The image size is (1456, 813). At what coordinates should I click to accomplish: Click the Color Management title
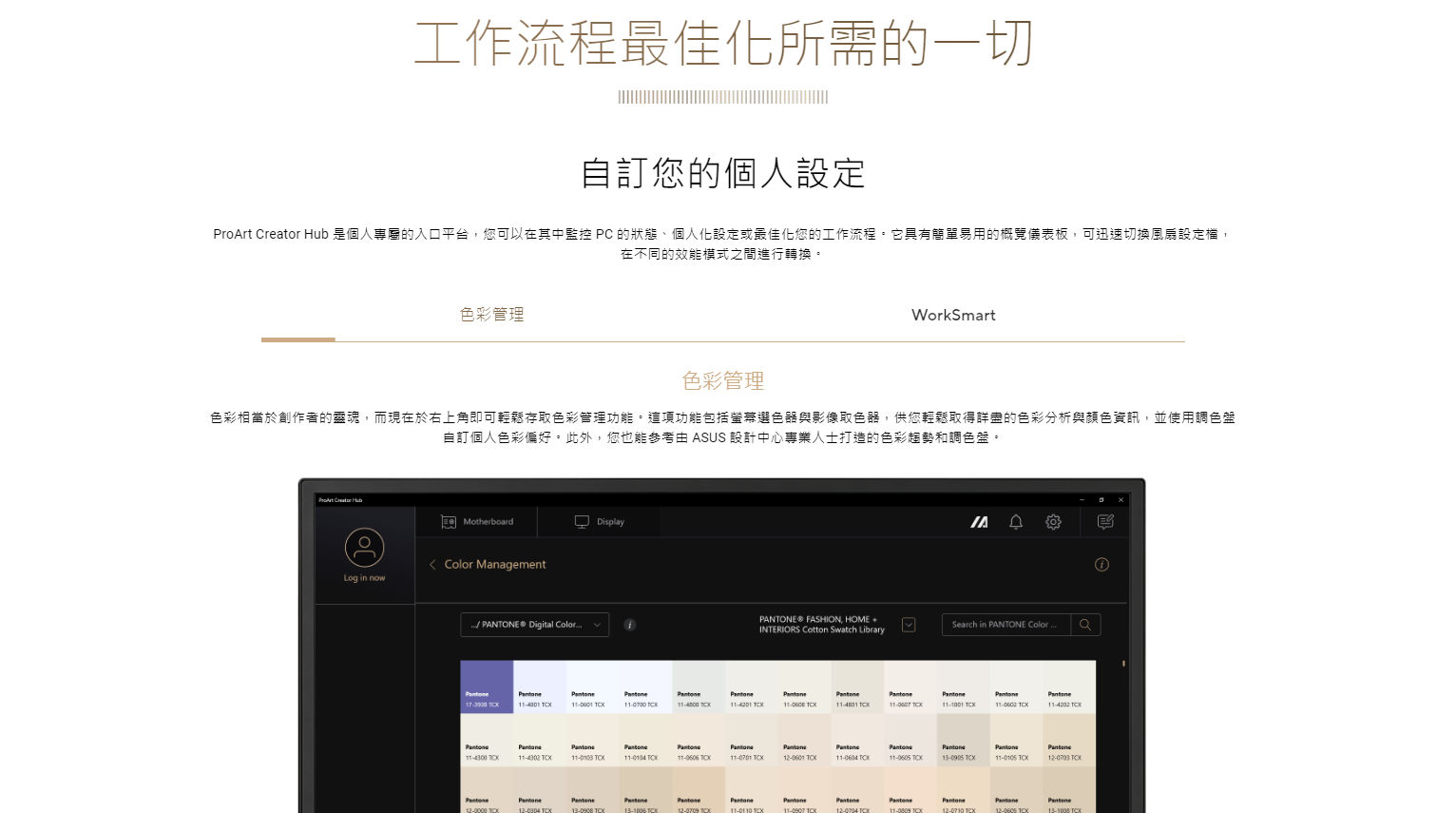(x=495, y=565)
